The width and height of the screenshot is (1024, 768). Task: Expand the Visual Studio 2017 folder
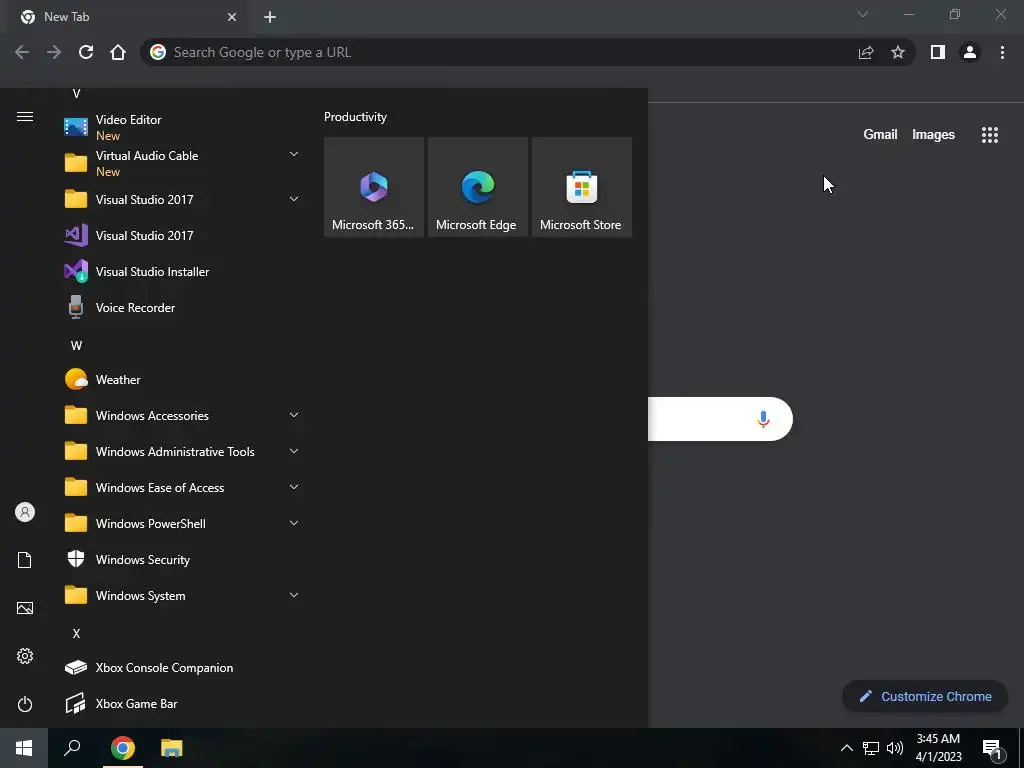click(294, 199)
